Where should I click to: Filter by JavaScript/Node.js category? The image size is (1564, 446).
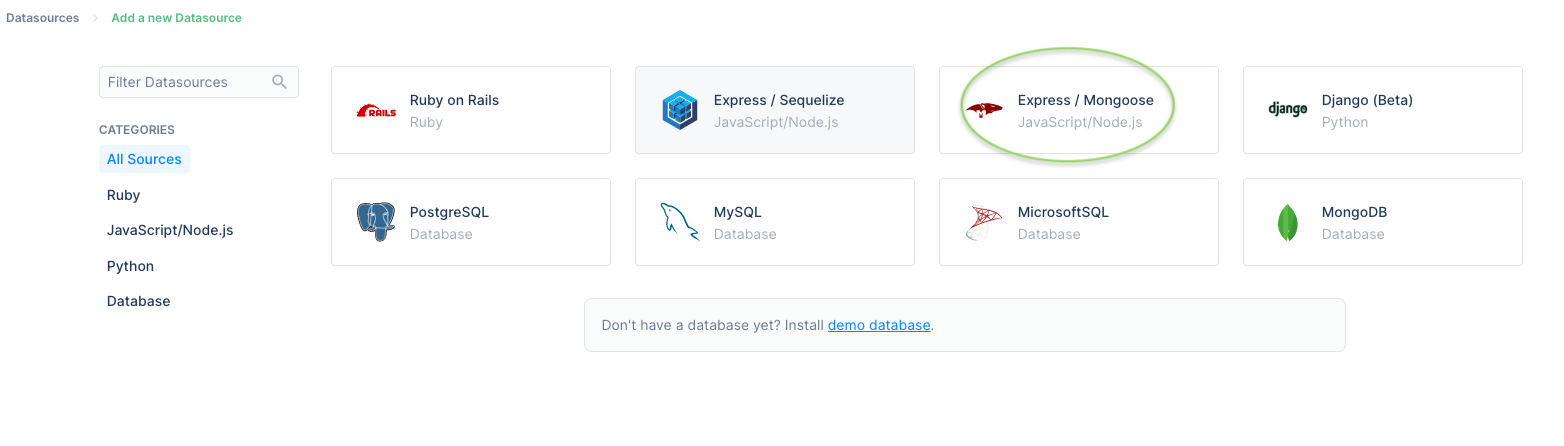coord(170,230)
